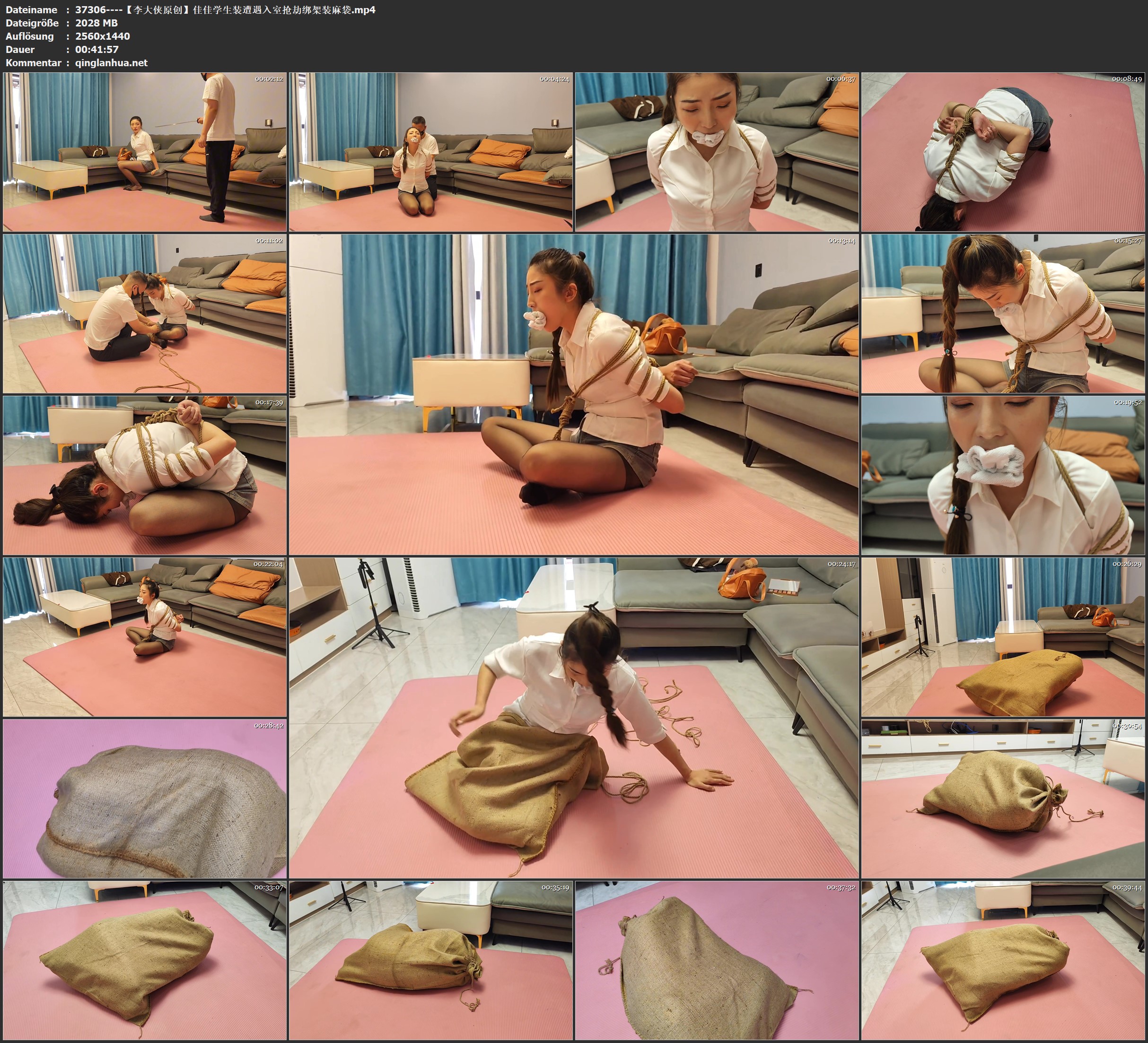Open the thumbnail at 00:35:19

(x=430, y=960)
